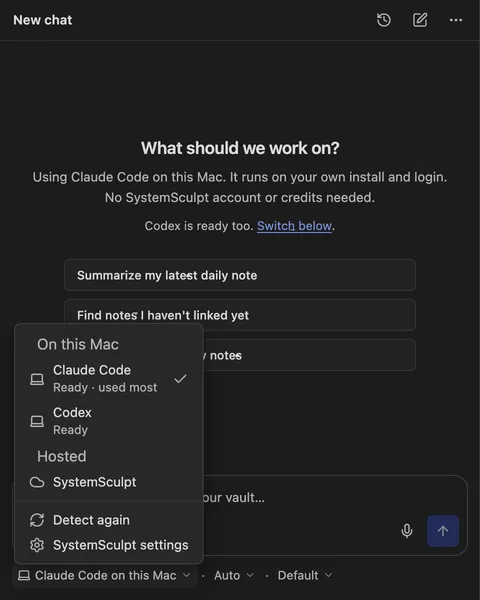Image resolution: width=480 pixels, height=600 pixels.
Task: Click Detect again menu entry
Action: pos(109,520)
